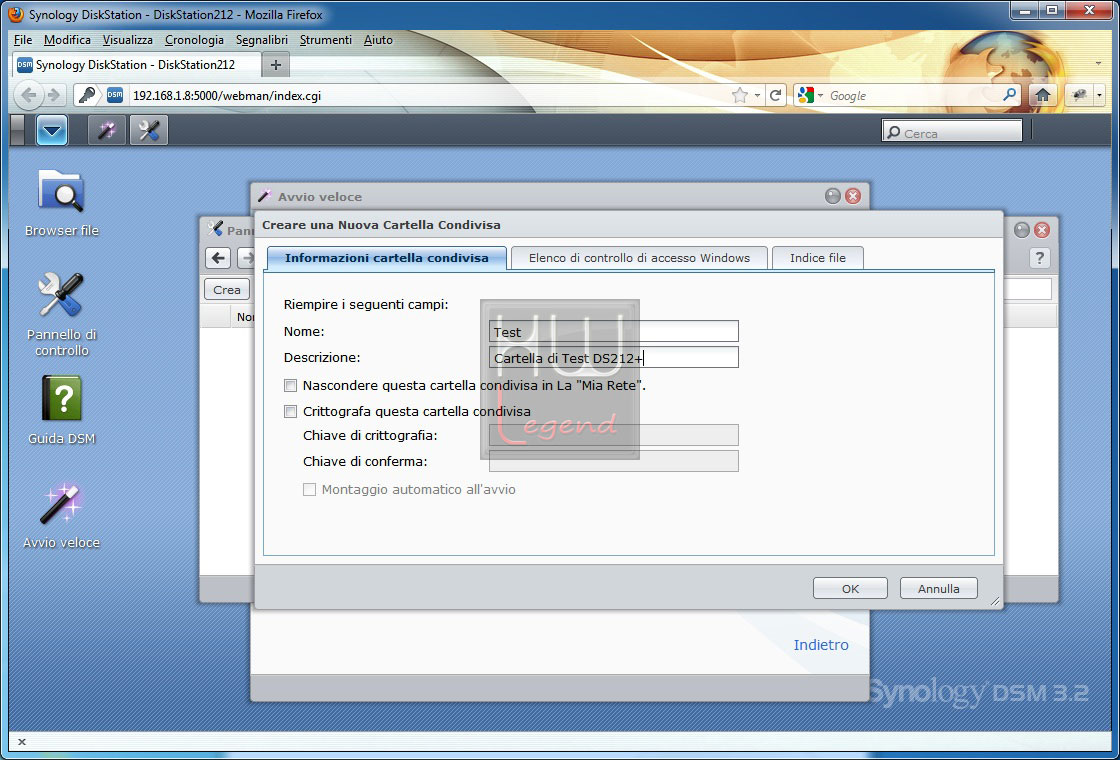Open a new Firefox tab with plus
This screenshot has height=760, width=1120.
coord(276,64)
